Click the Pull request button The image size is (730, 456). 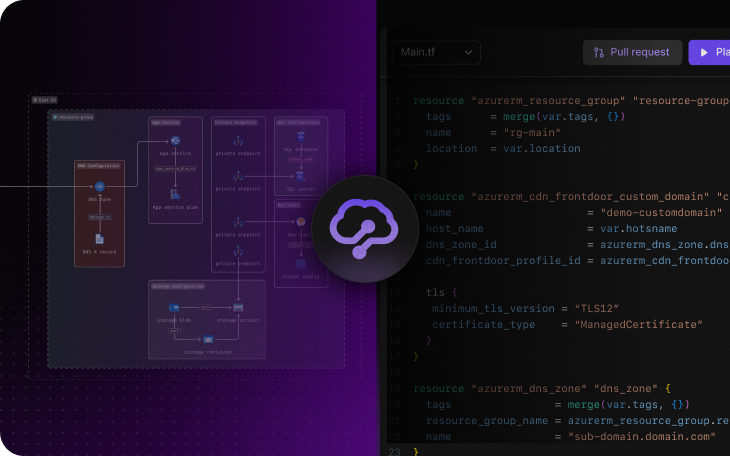632,52
